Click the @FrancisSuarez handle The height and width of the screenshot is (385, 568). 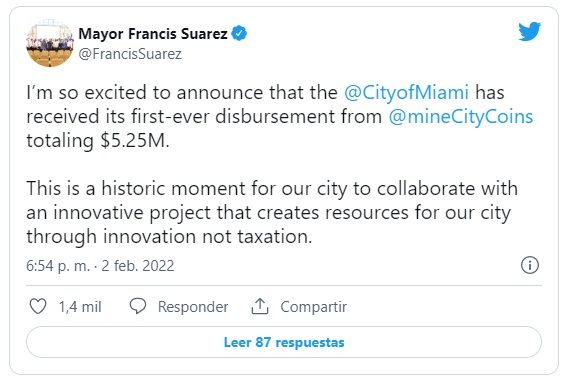pos(130,54)
